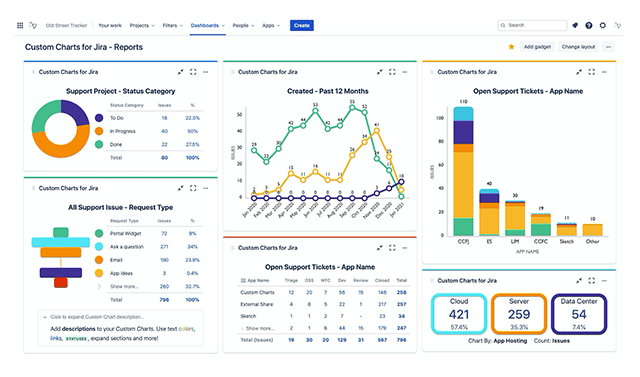The height and width of the screenshot is (377, 640).
Task: Minimize the Open Support Tickets bar chart gadget
Action: point(579,72)
